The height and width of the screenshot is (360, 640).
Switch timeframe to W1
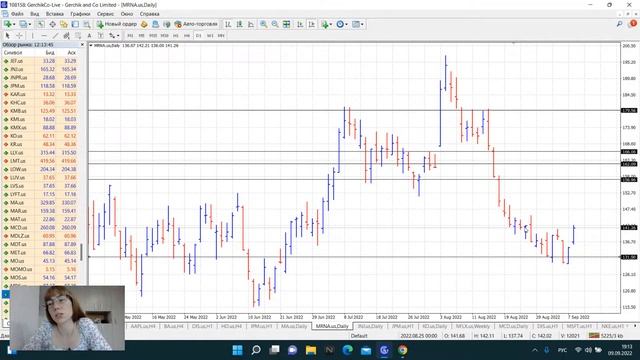click(210, 36)
